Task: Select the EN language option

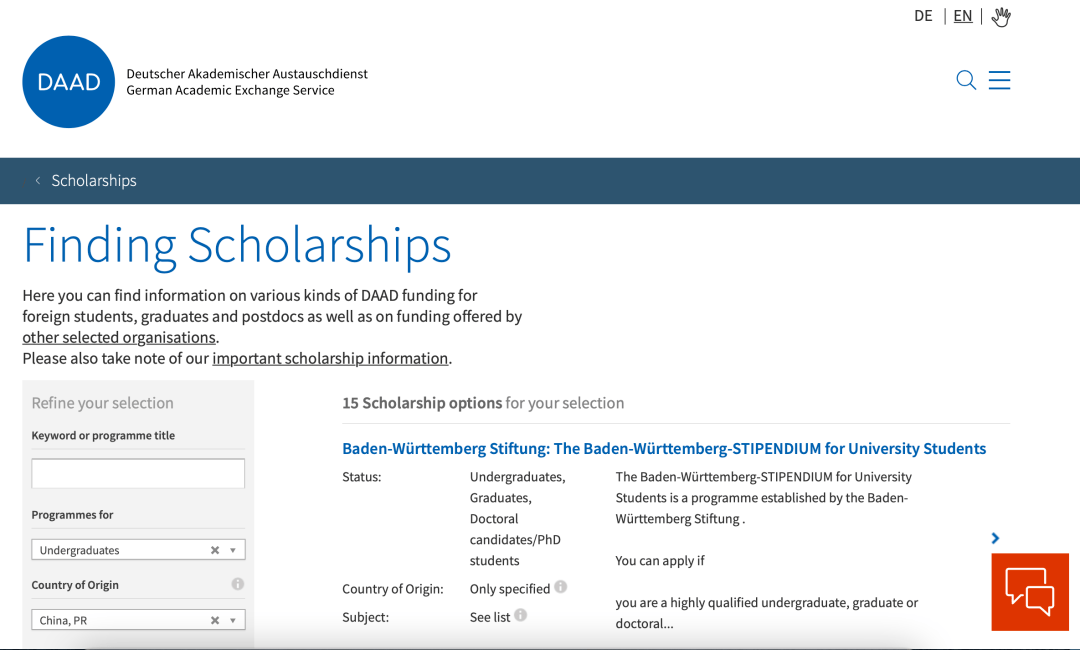Action: point(963,16)
